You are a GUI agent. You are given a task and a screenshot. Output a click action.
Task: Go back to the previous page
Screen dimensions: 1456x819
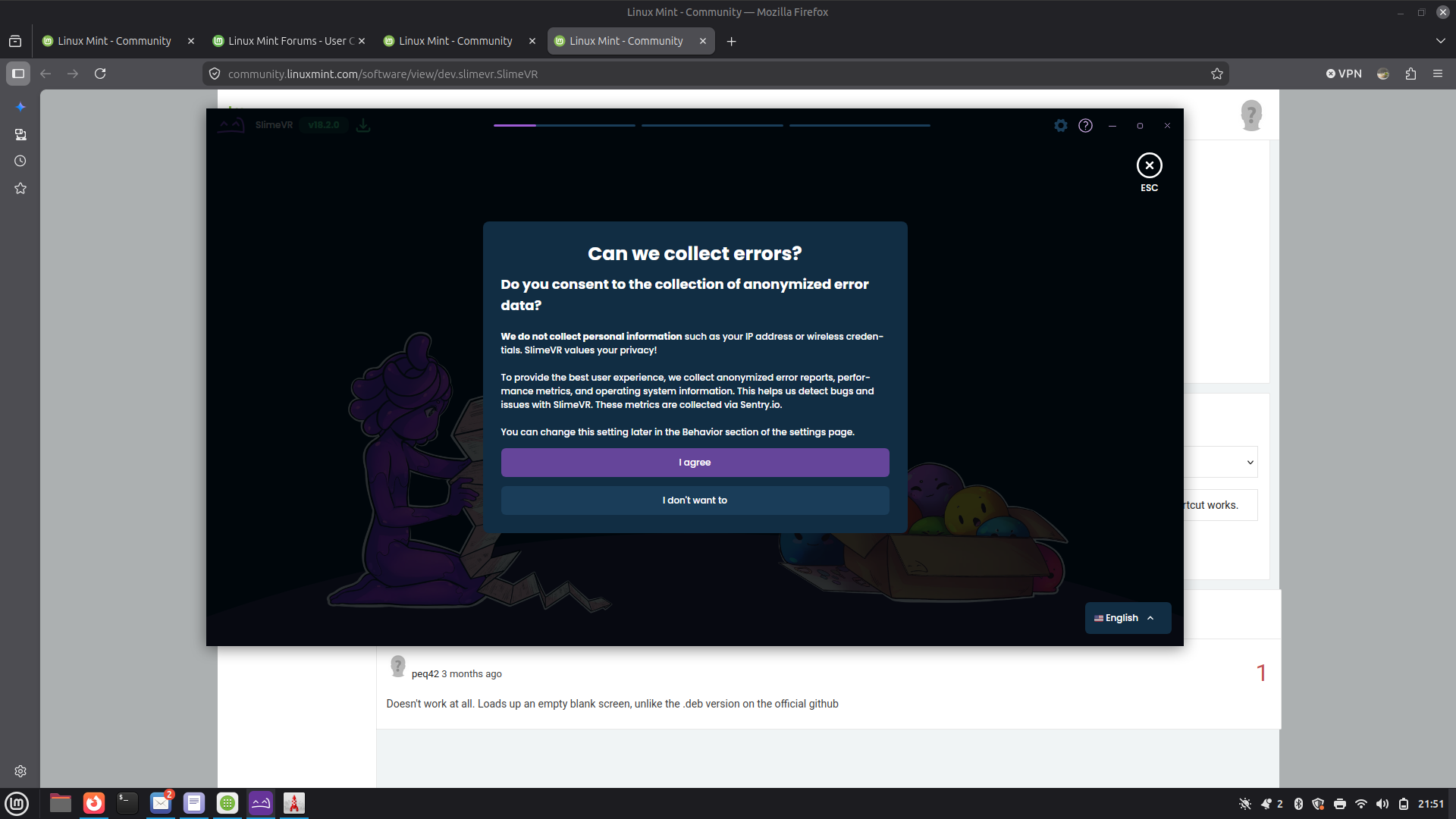tap(45, 74)
